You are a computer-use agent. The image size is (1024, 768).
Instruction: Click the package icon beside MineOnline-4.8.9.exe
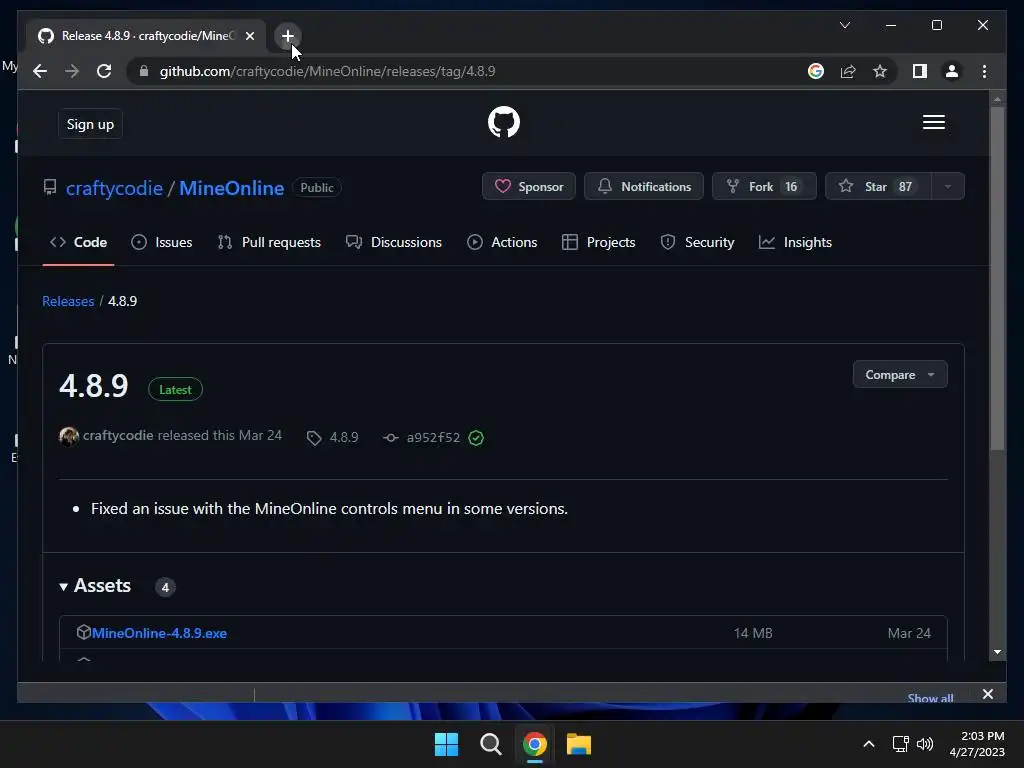(83, 632)
